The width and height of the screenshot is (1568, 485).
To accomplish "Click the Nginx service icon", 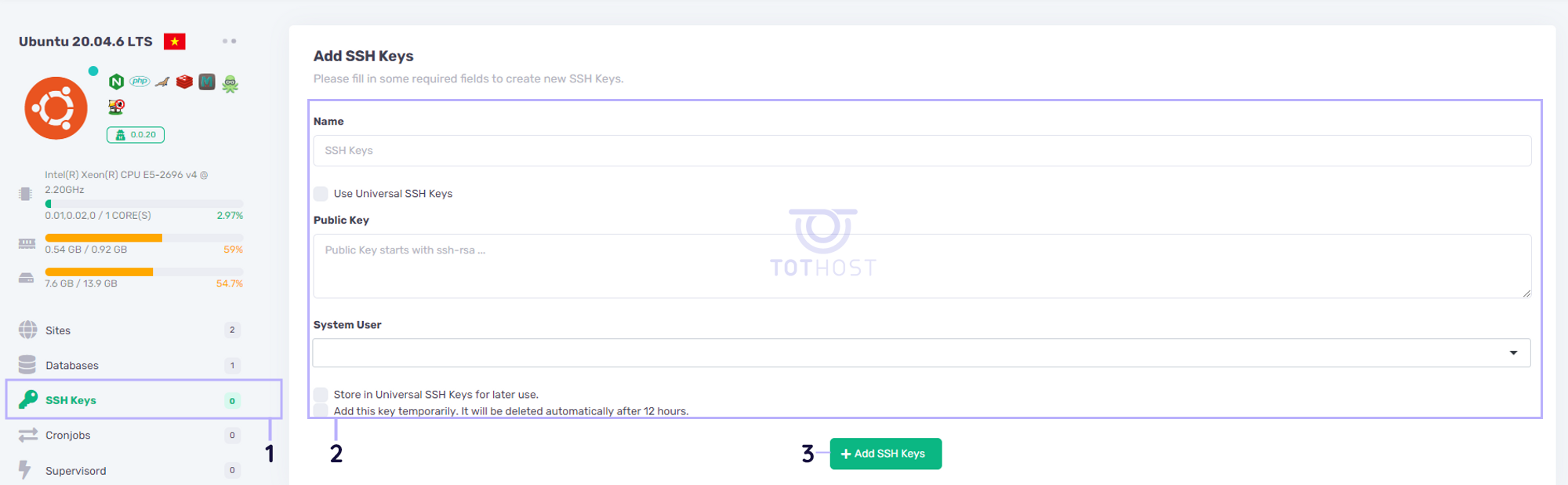I will coord(116,82).
